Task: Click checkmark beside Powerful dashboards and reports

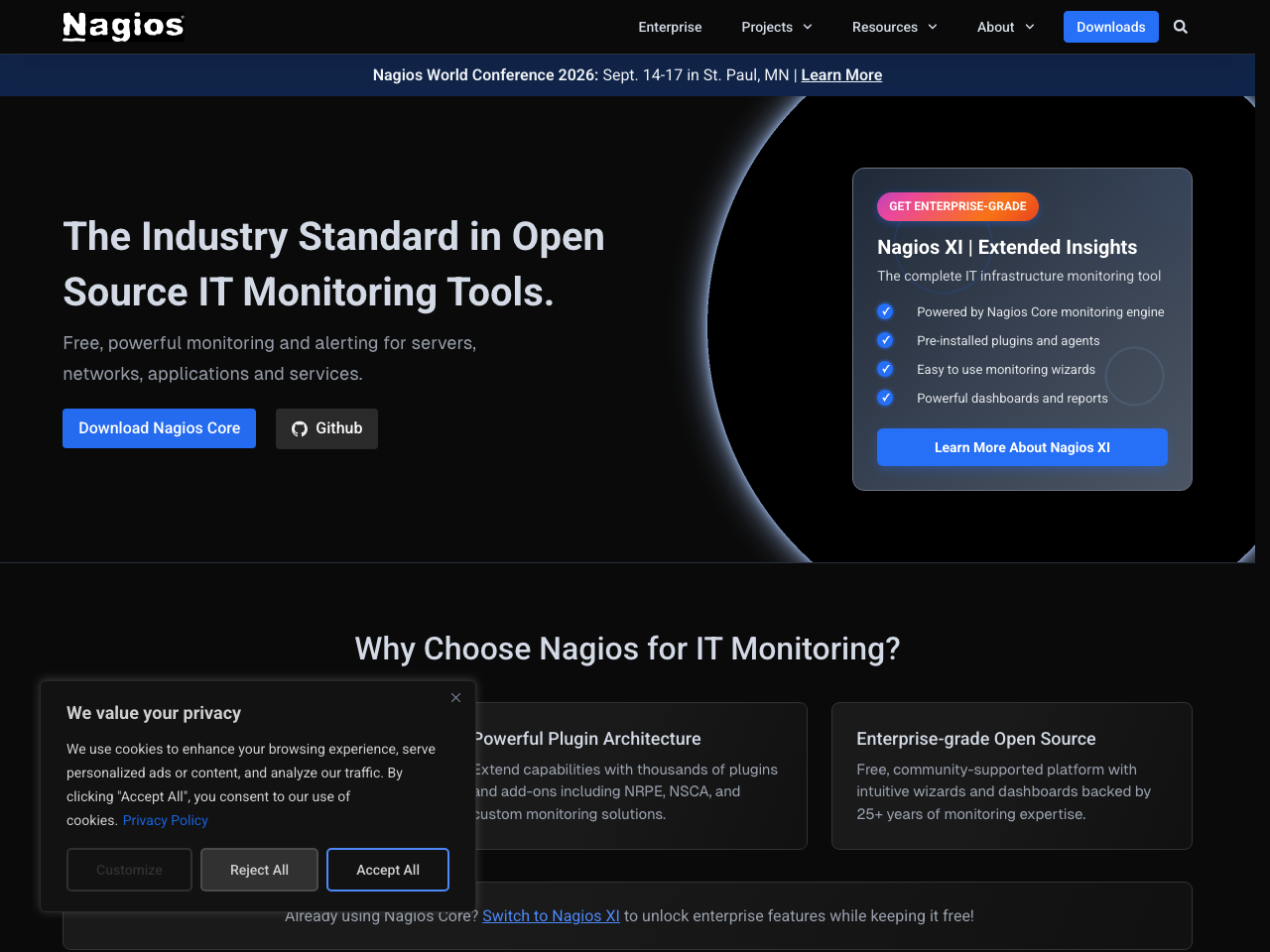Action: [885, 398]
